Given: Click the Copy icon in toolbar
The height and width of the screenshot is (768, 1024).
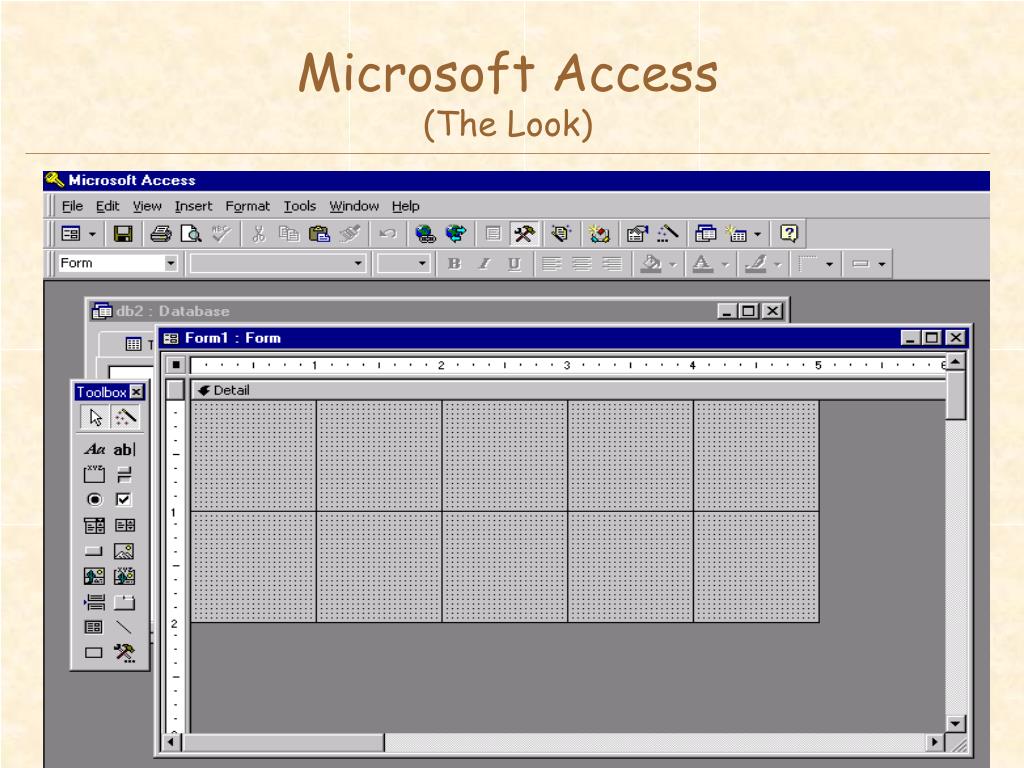Looking at the screenshot, I should tap(289, 234).
